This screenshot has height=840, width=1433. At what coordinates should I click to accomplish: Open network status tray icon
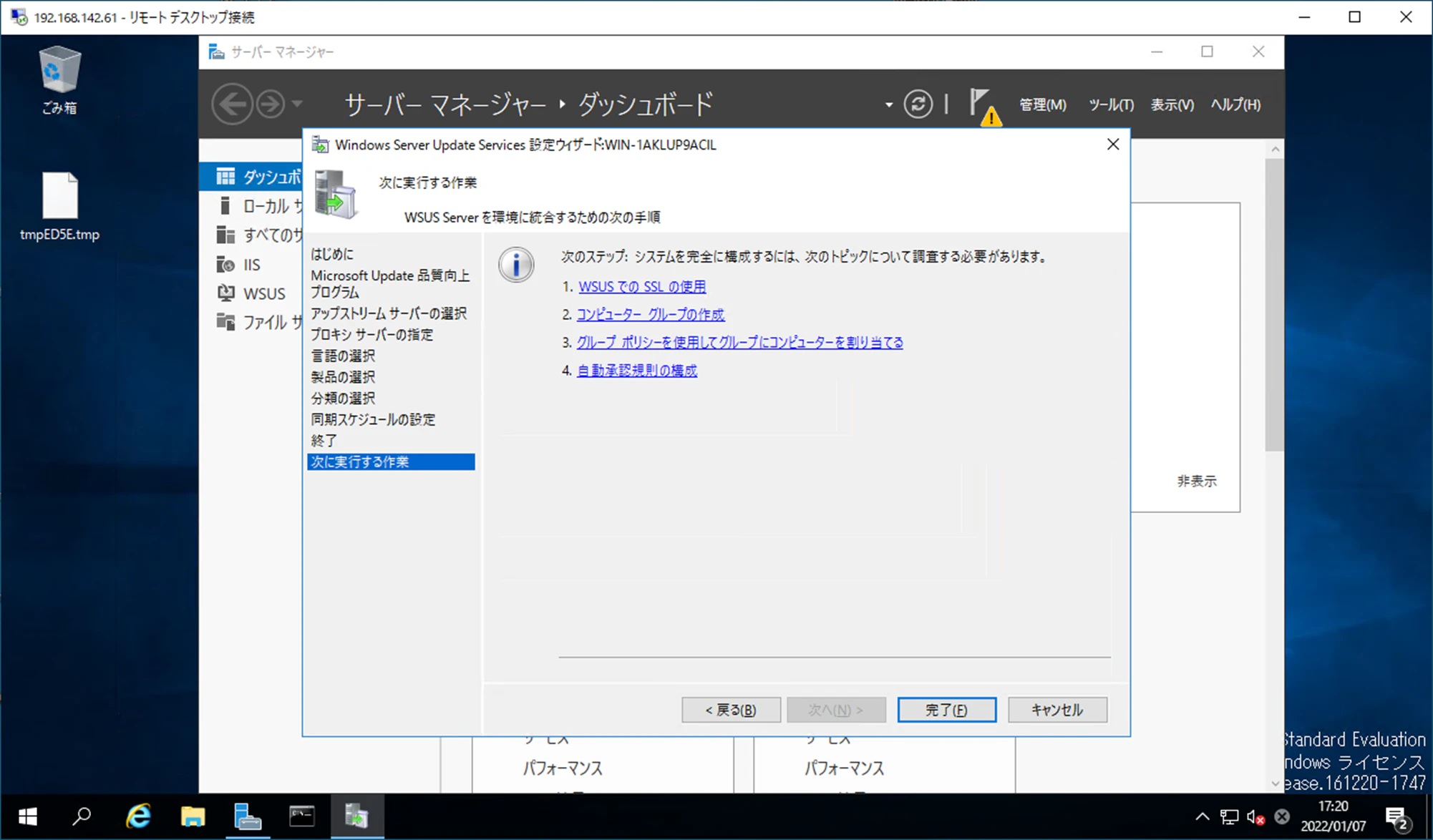click(1229, 816)
